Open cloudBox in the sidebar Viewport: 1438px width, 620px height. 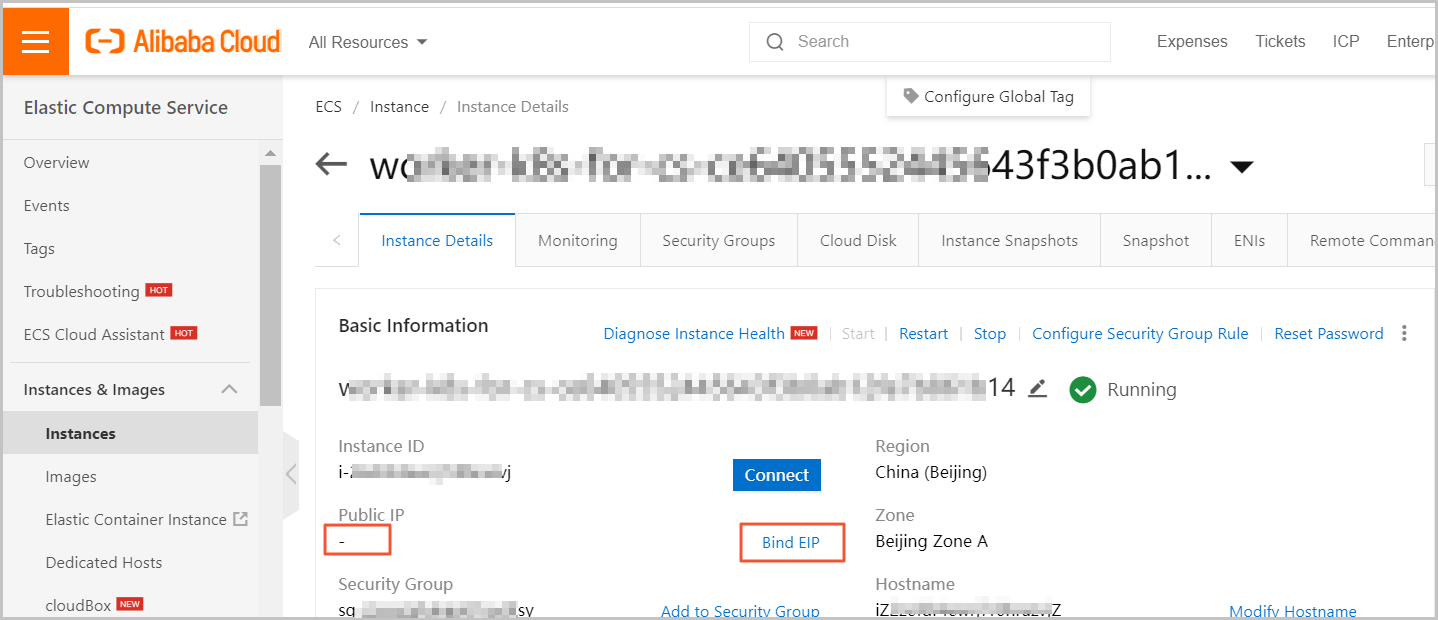[78, 605]
